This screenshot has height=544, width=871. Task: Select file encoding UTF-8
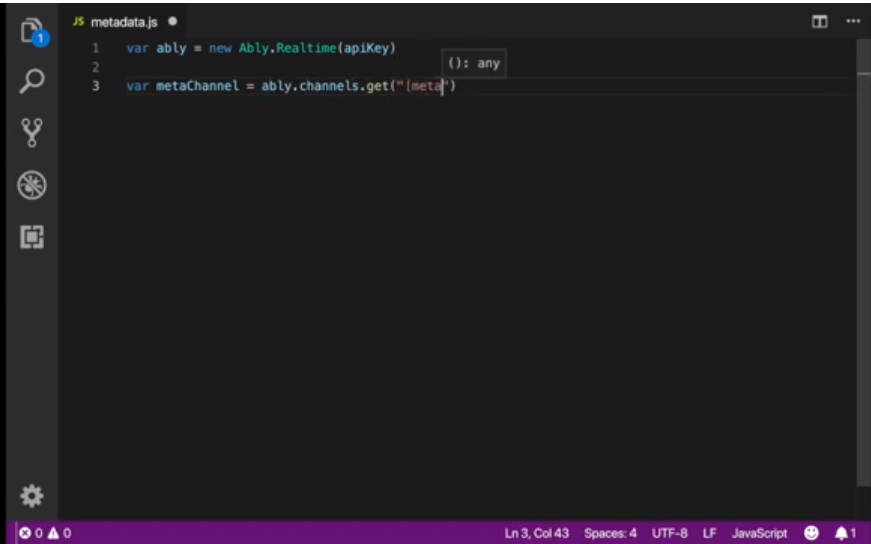pos(669,533)
